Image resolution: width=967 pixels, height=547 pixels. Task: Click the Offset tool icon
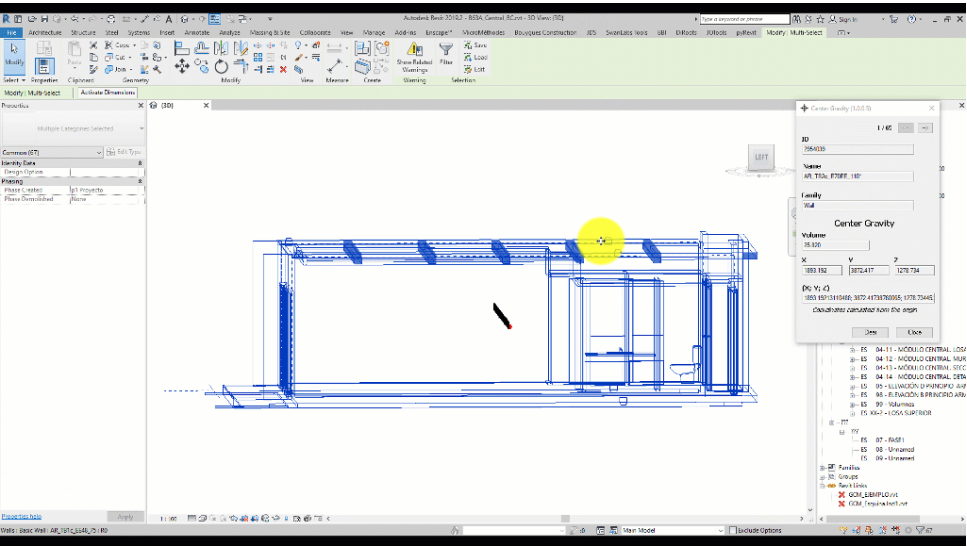pyautogui.click(x=201, y=48)
